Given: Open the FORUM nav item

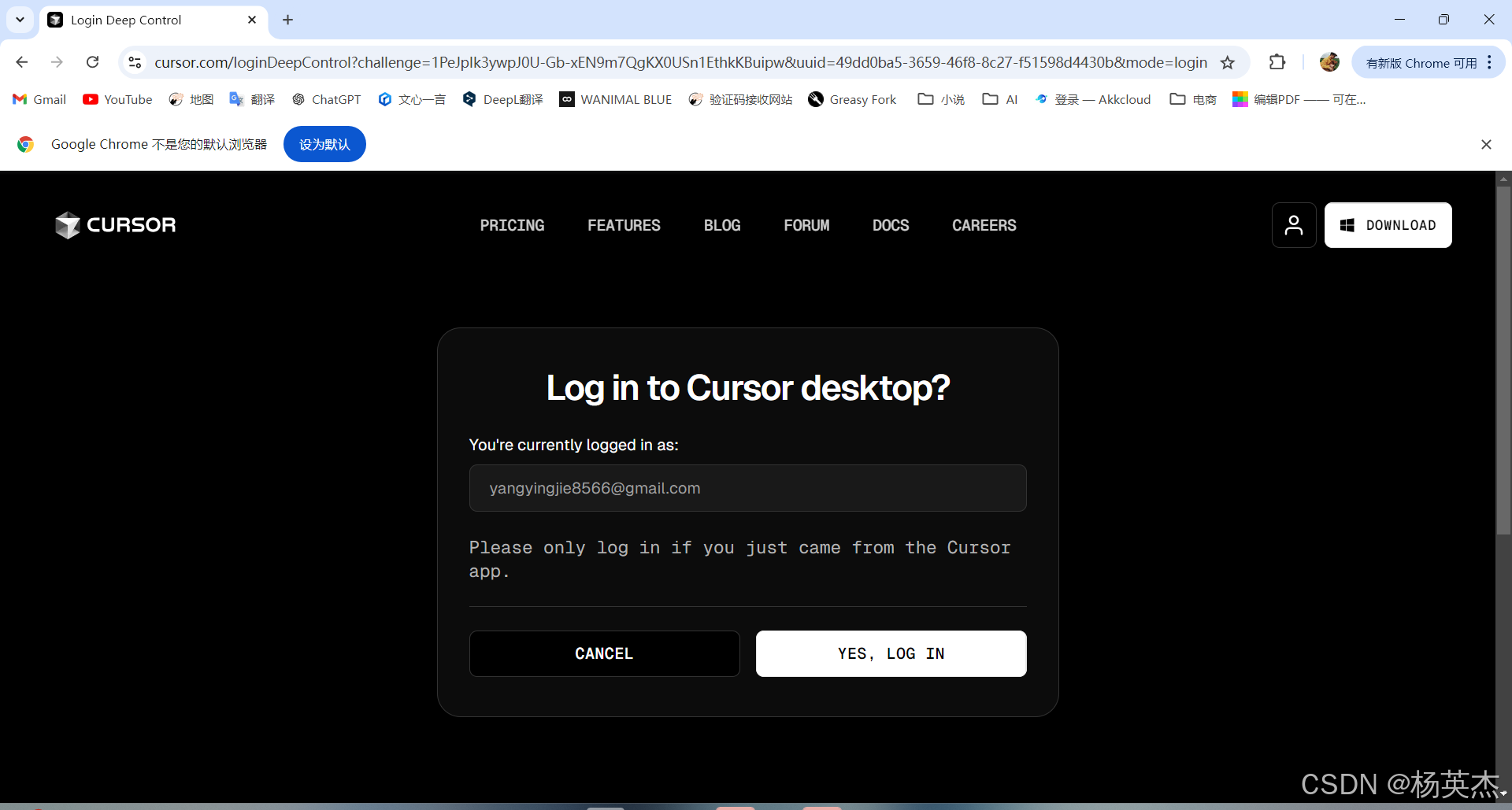Looking at the screenshot, I should pos(806,225).
